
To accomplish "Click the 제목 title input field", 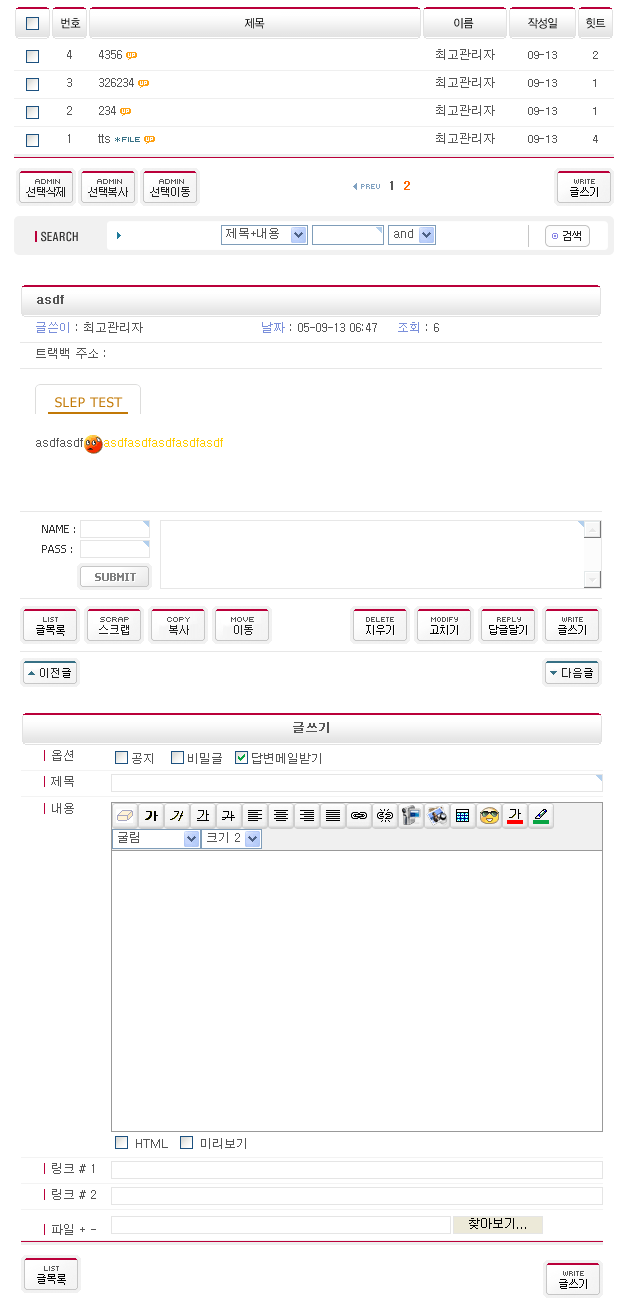I will (357, 782).
